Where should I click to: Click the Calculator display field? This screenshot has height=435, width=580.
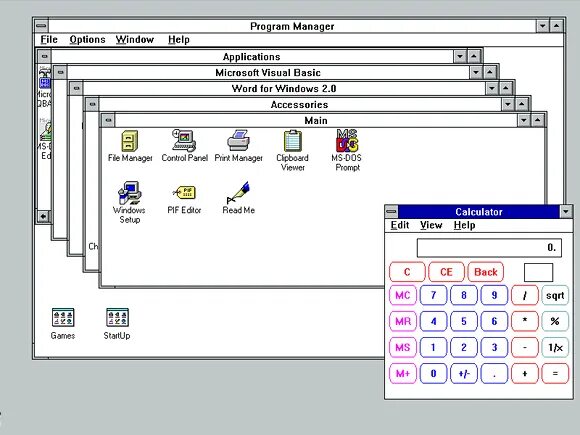(489, 247)
